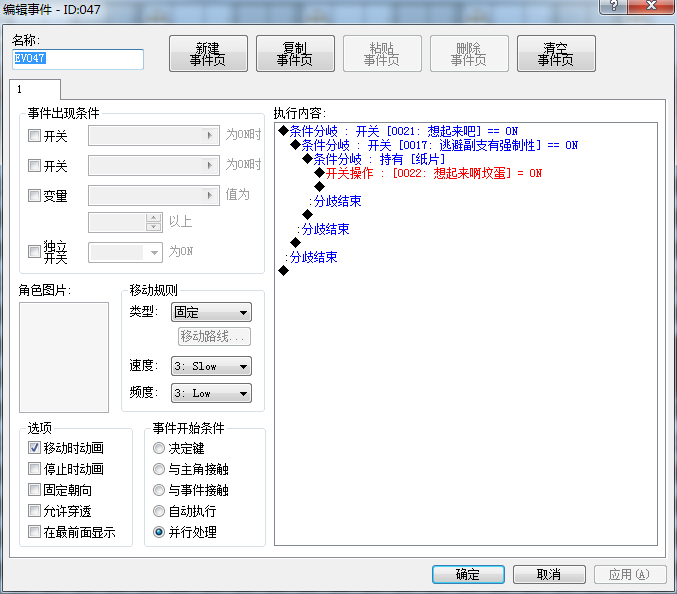Check the 固定朝向 option
677x594 pixels.
coord(34,490)
